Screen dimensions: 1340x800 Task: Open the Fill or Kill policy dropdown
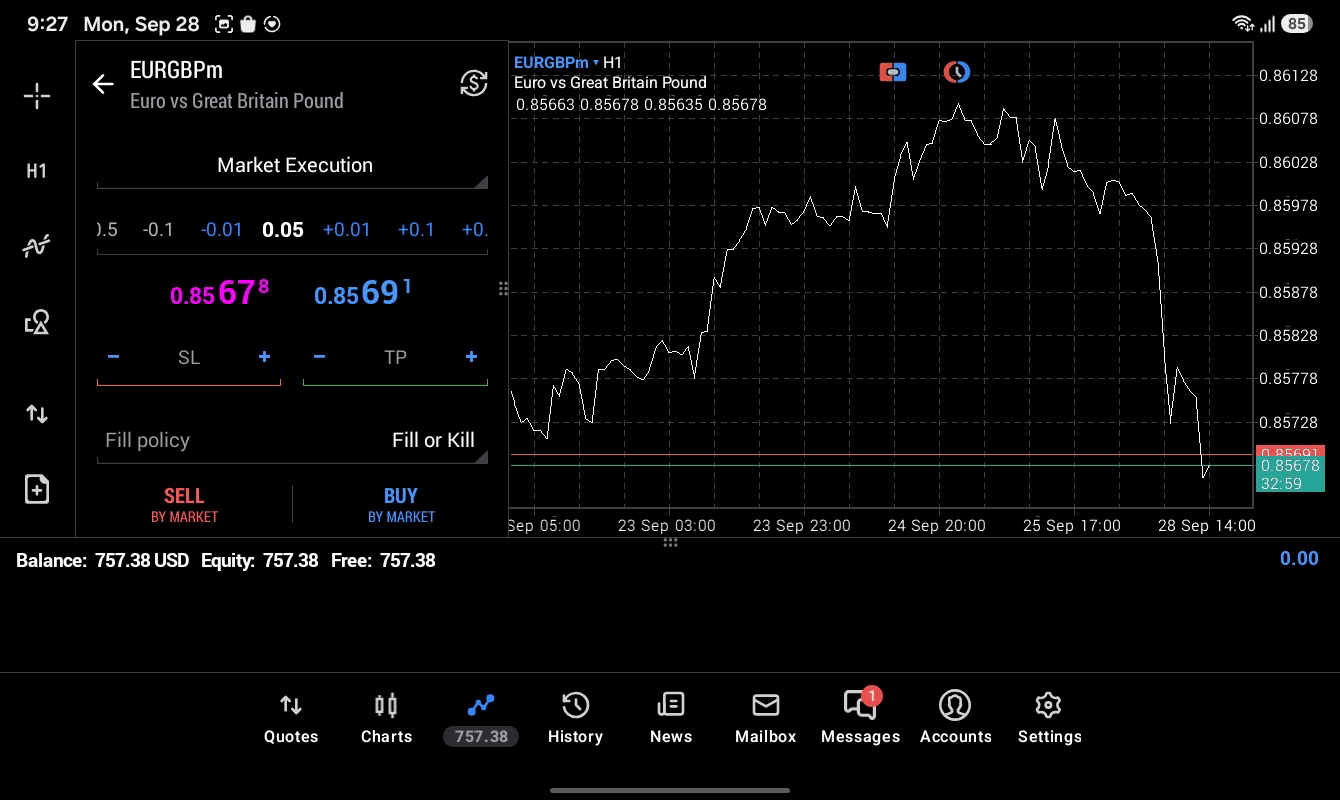coord(293,441)
